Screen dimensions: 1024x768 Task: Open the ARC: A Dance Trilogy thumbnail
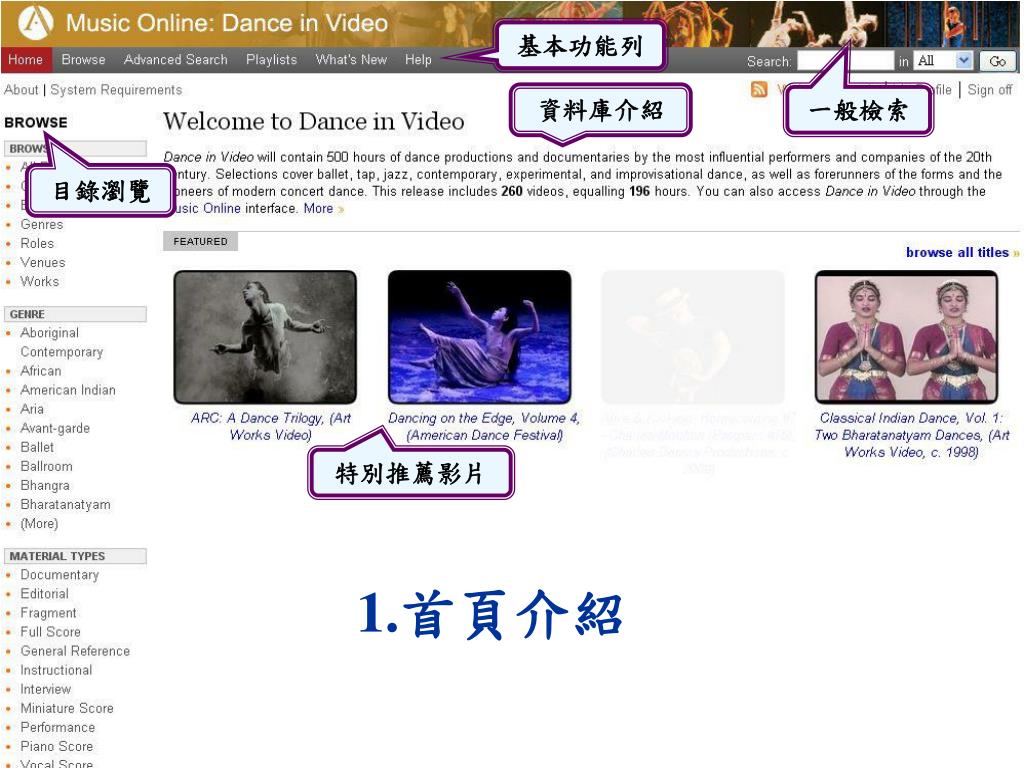pyautogui.click(x=265, y=337)
